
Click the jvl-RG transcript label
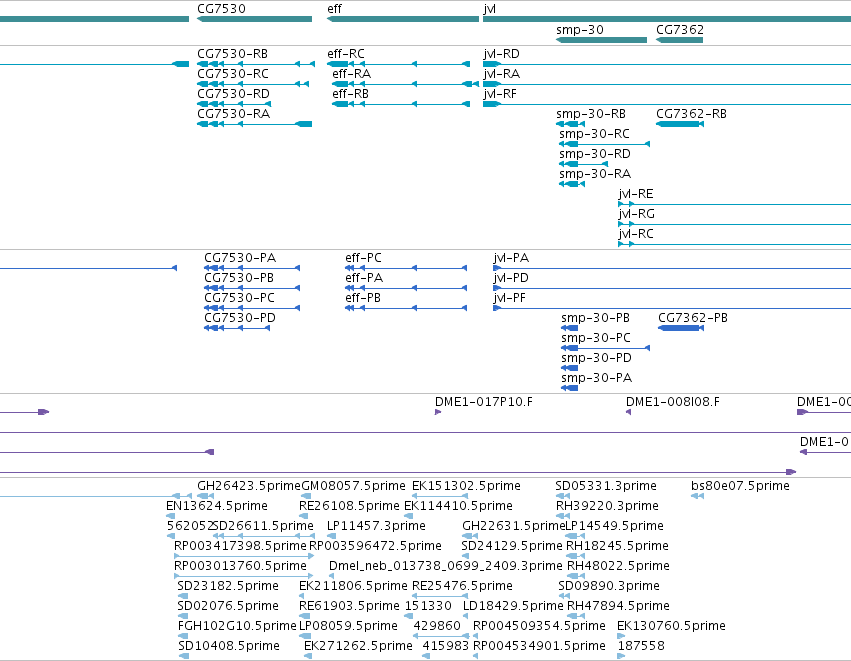point(637,214)
